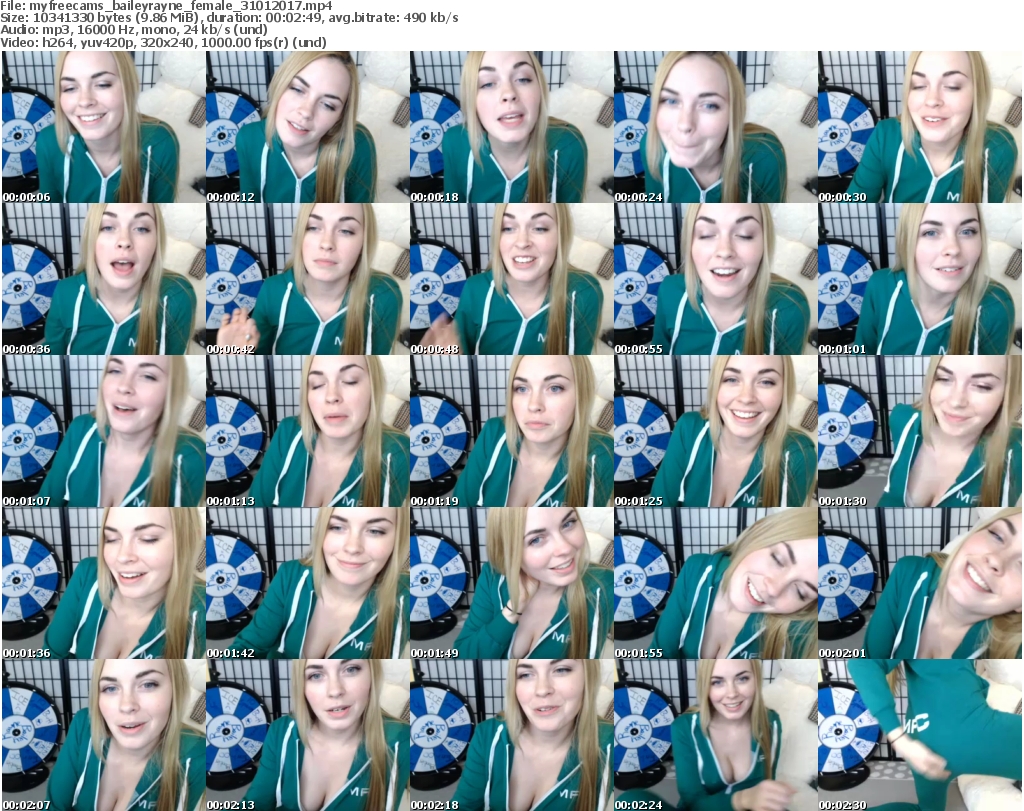Choose the frame timestamped 00:01:25

715,431
